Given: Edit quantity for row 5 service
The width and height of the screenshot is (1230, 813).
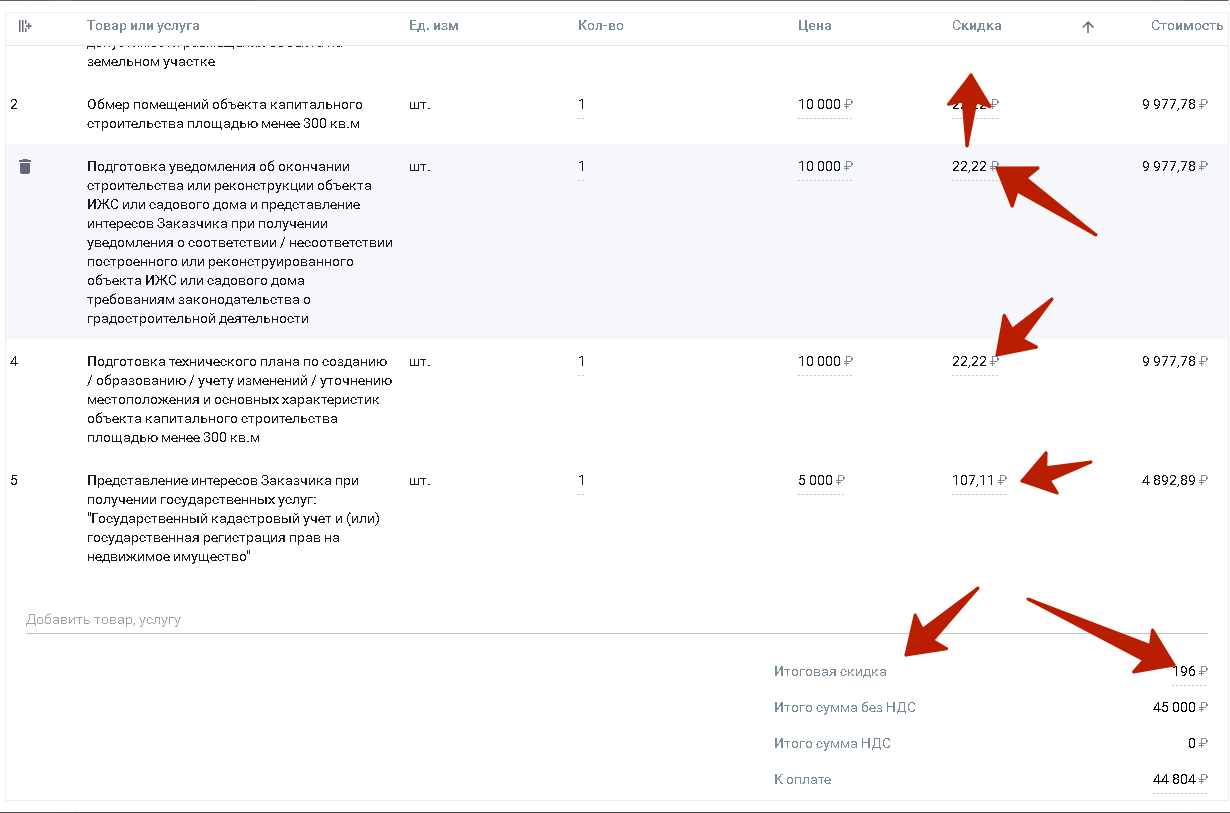Looking at the screenshot, I should 581,481.
